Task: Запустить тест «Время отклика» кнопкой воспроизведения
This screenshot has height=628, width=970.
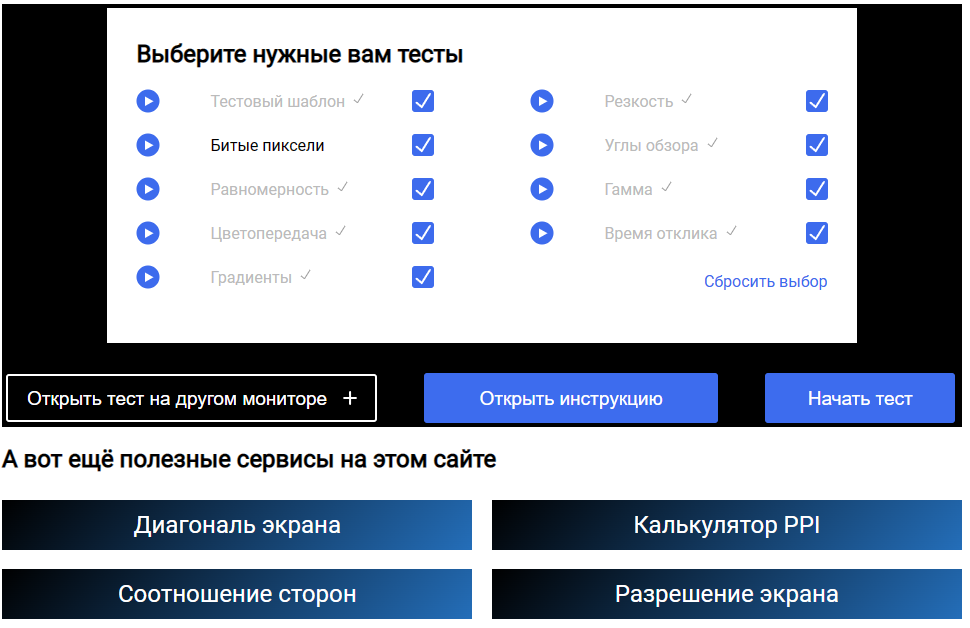Action: 541,233
